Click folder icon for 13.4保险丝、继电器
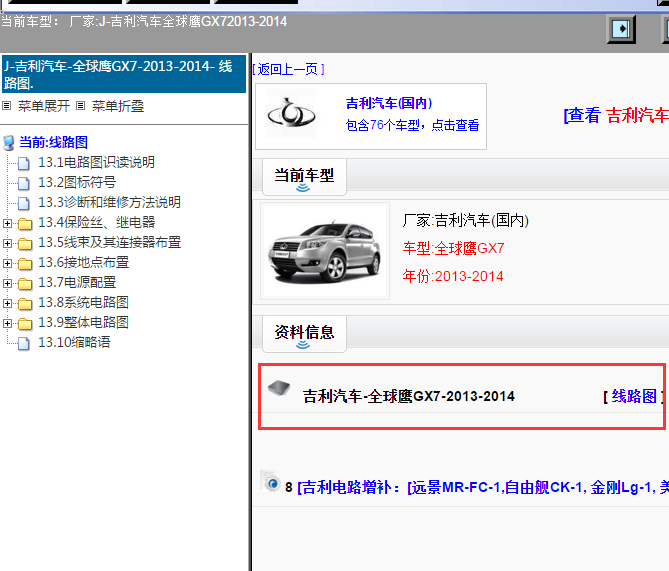669x571 pixels. click(25, 224)
